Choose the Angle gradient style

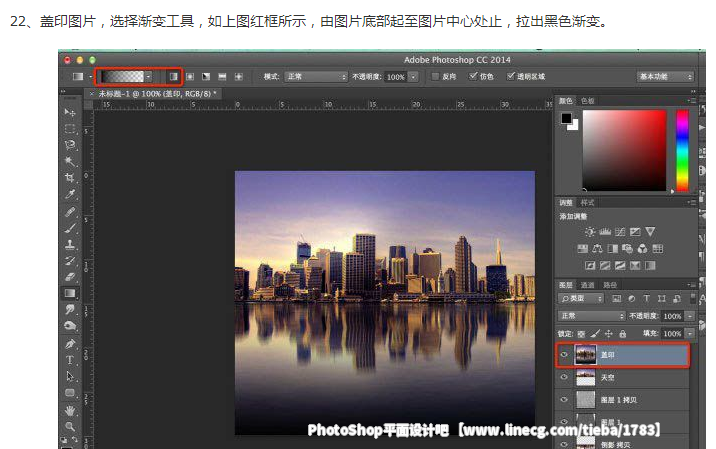[x=206, y=77]
